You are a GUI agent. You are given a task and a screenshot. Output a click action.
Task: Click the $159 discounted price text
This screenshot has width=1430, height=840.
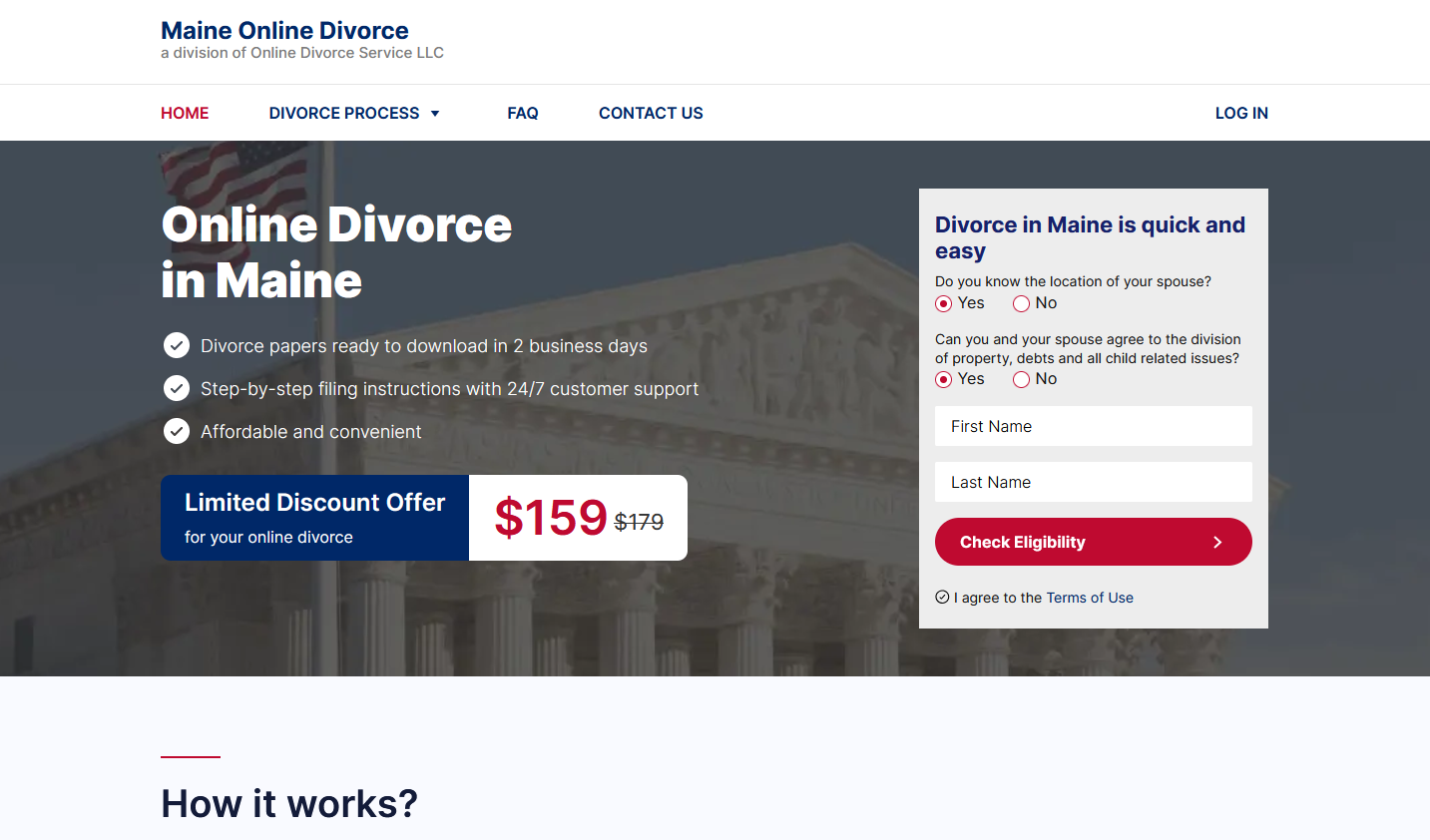[x=551, y=518]
